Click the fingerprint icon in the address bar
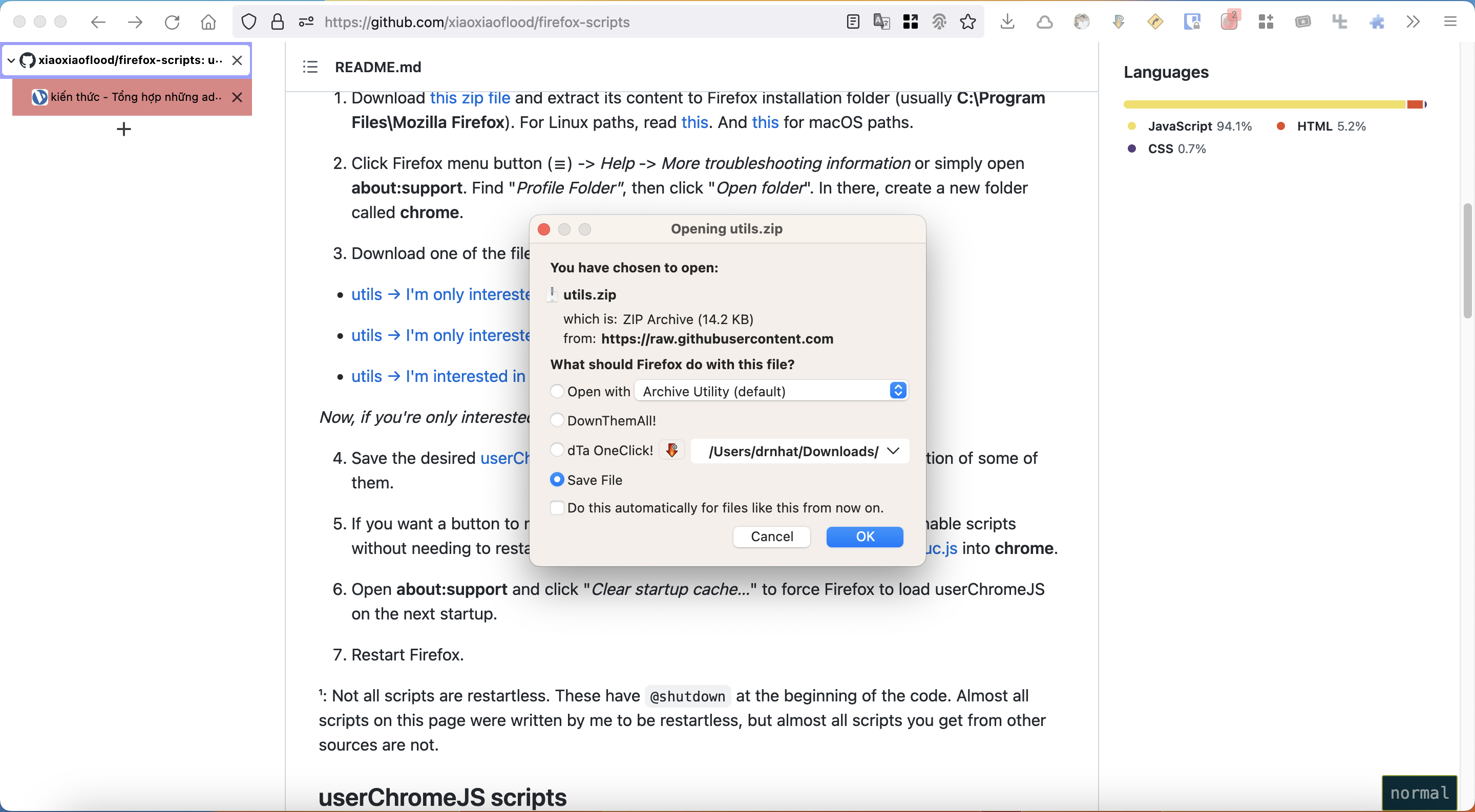1475x812 pixels. (x=939, y=22)
